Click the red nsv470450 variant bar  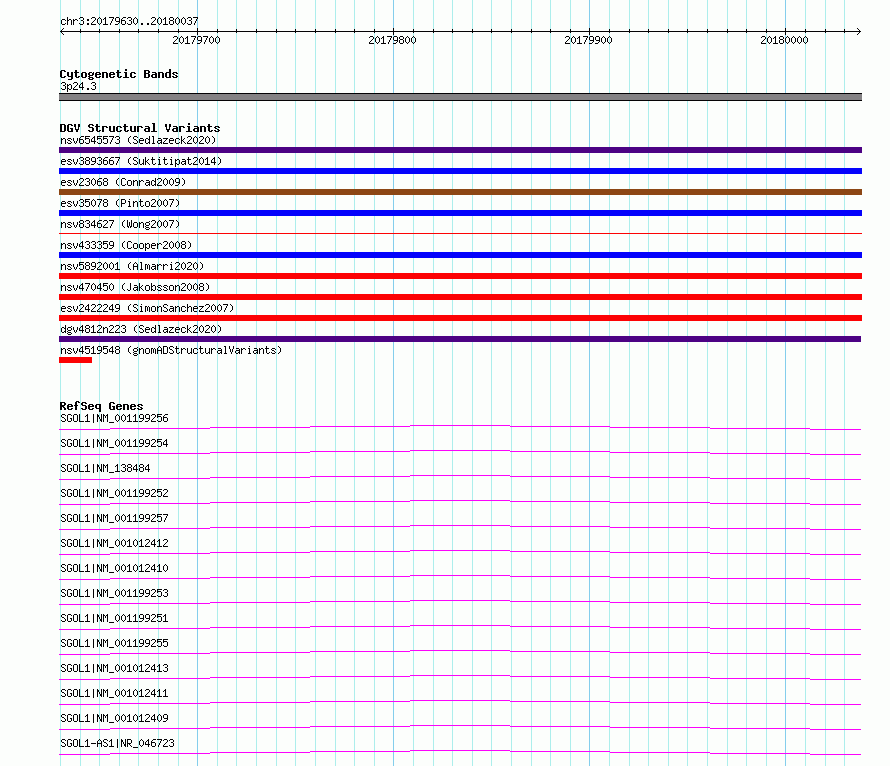[460, 297]
